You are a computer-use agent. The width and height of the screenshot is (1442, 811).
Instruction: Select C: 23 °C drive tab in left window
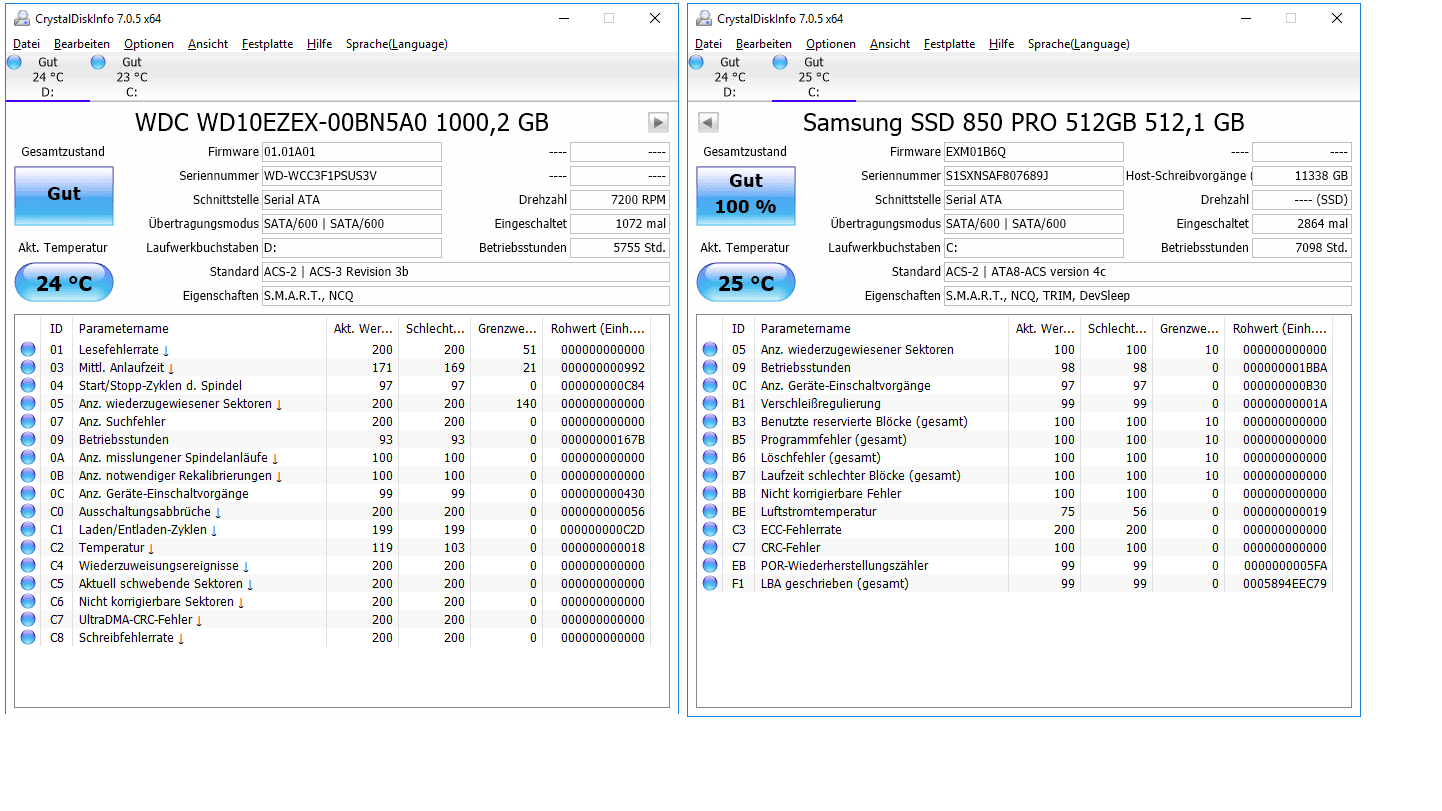coord(131,77)
